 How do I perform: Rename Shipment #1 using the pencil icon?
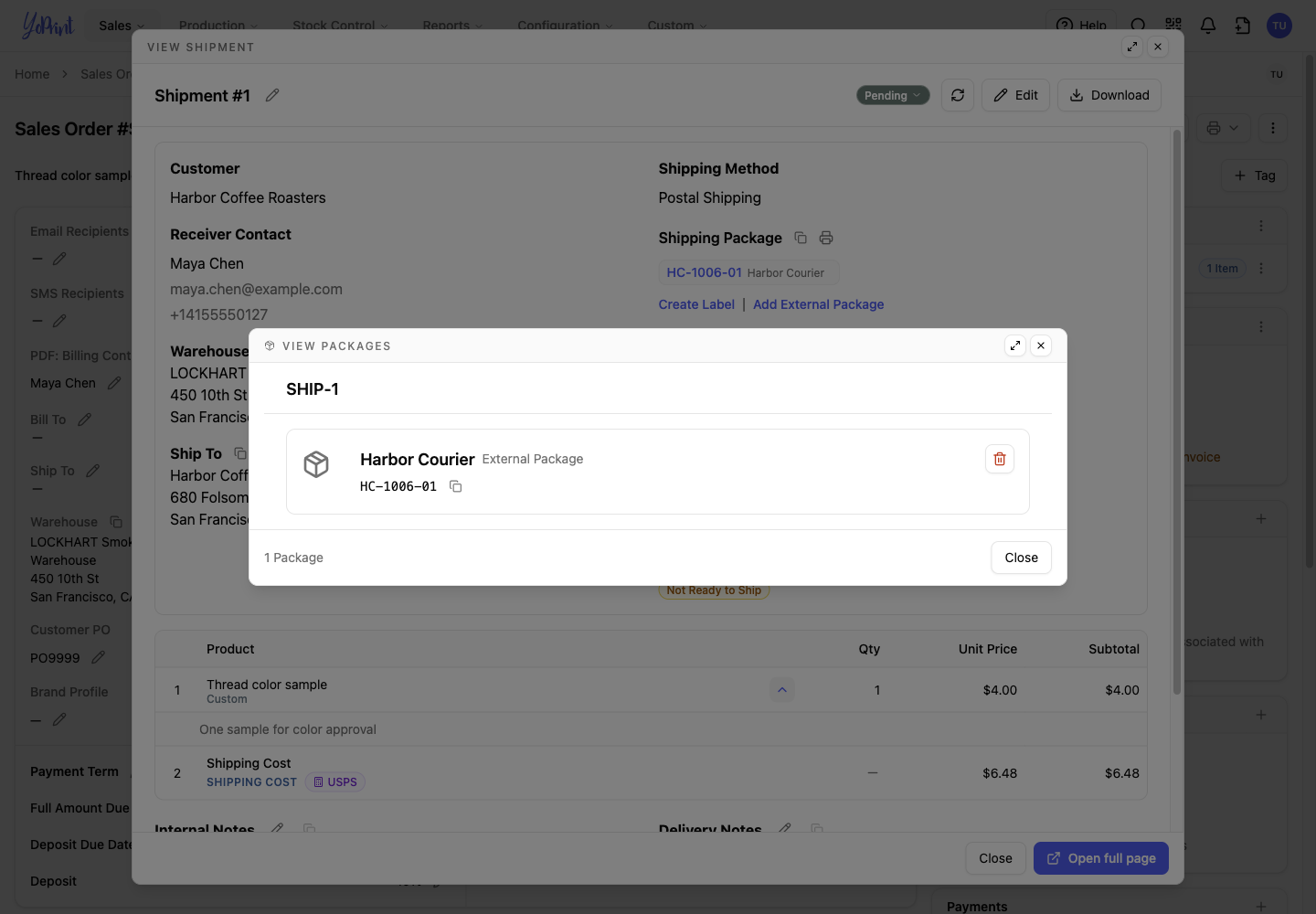[x=272, y=95]
